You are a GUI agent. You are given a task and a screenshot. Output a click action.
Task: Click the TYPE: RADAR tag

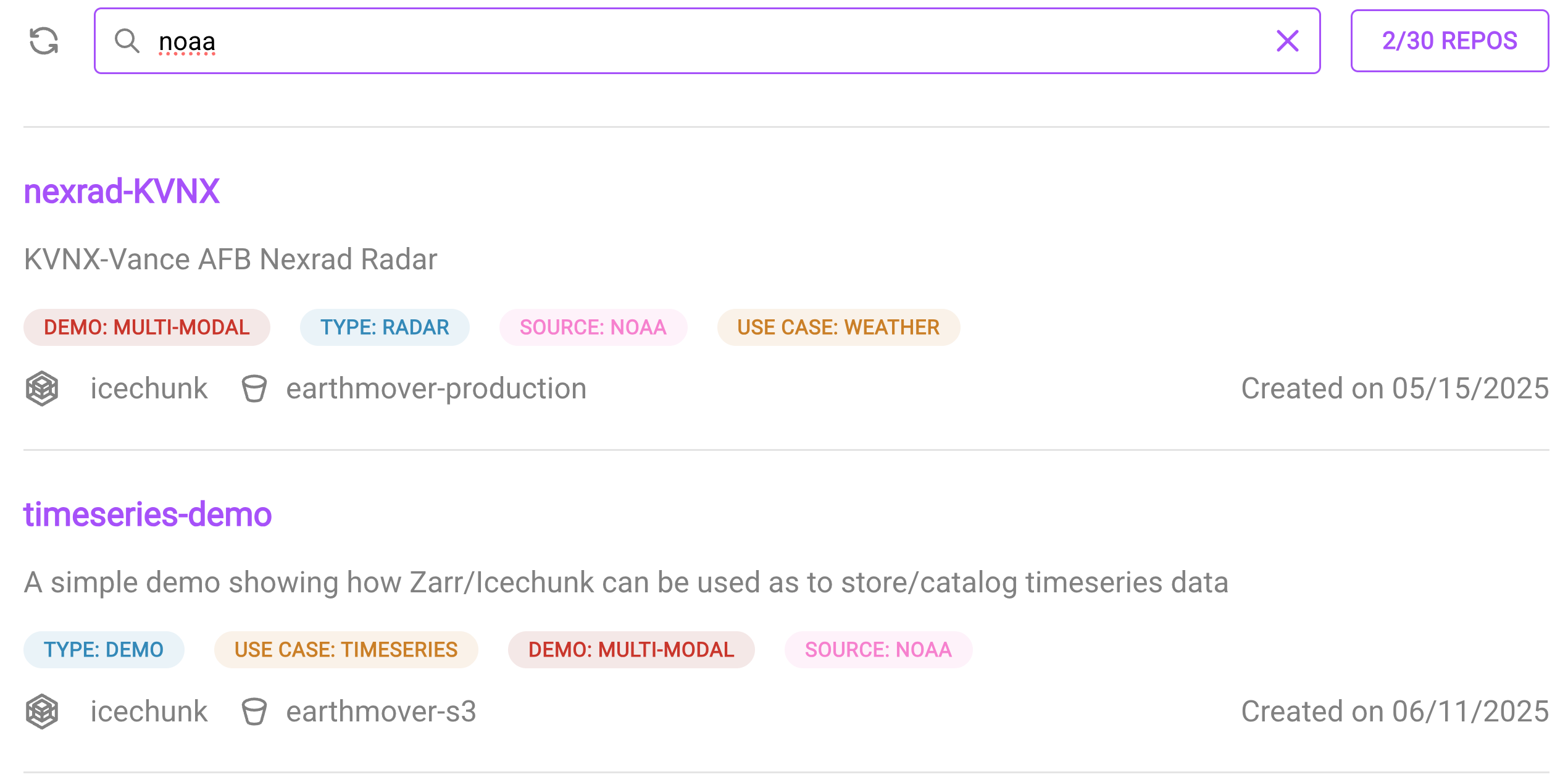point(385,327)
